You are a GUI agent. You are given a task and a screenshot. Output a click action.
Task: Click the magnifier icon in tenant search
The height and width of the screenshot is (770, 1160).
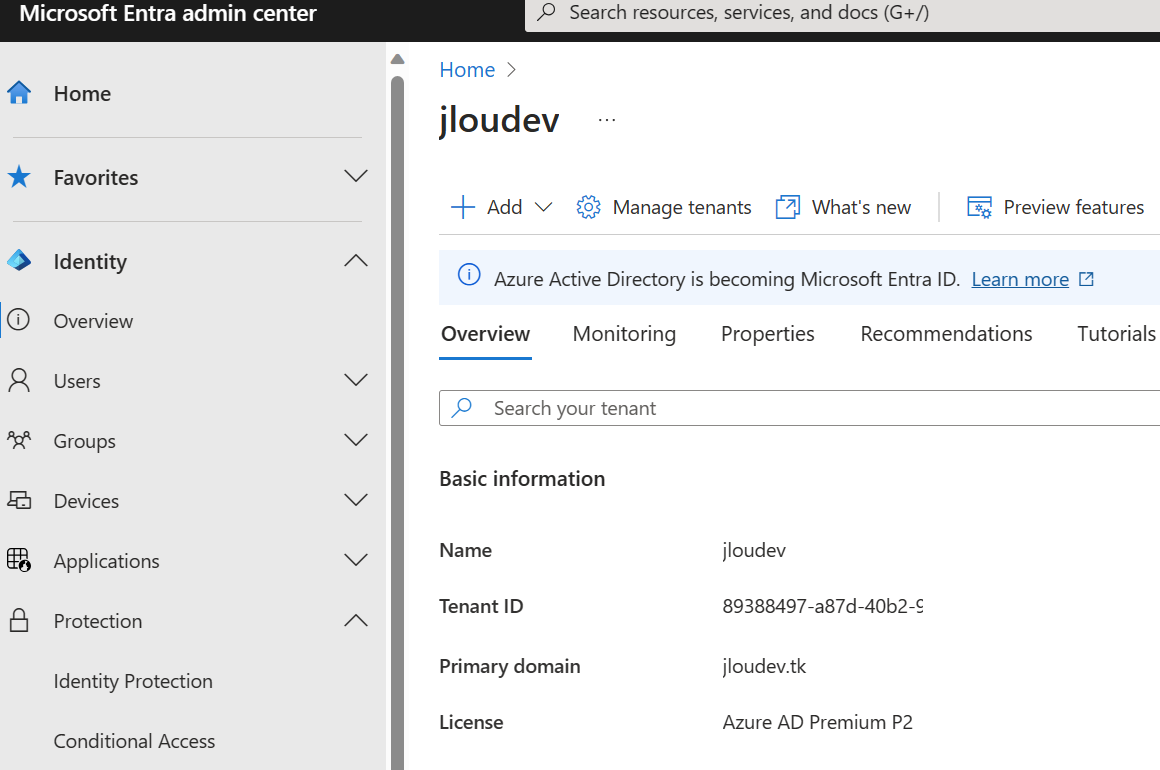pyautogui.click(x=462, y=407)
